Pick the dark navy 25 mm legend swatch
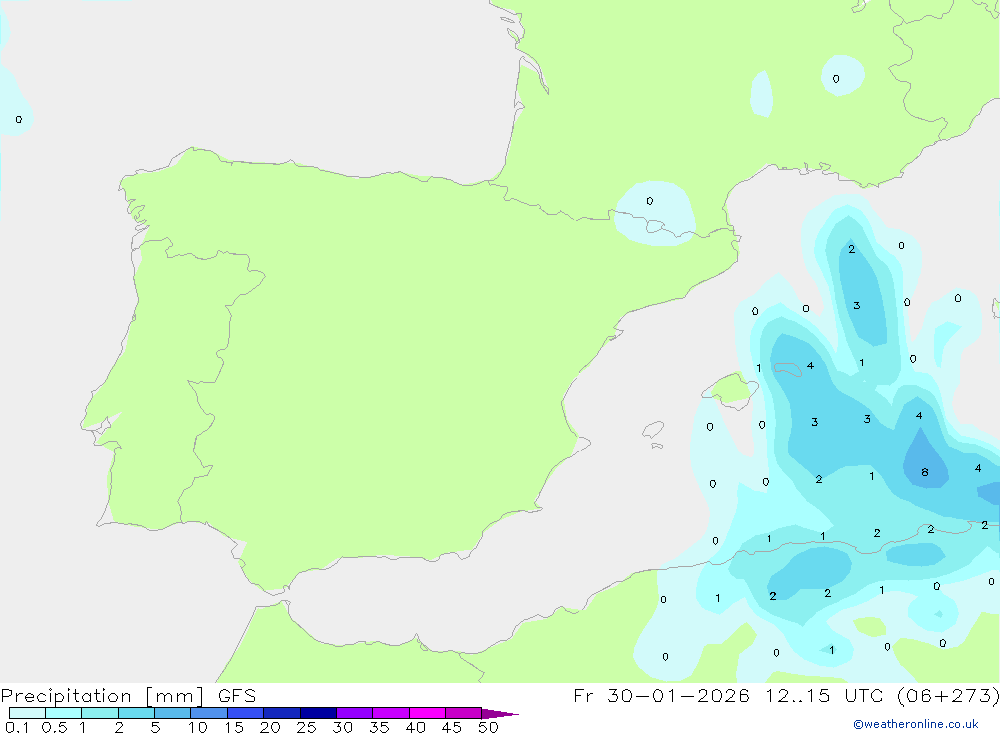The height and width of the screenshot is (733, 1000). click(318, 713)
